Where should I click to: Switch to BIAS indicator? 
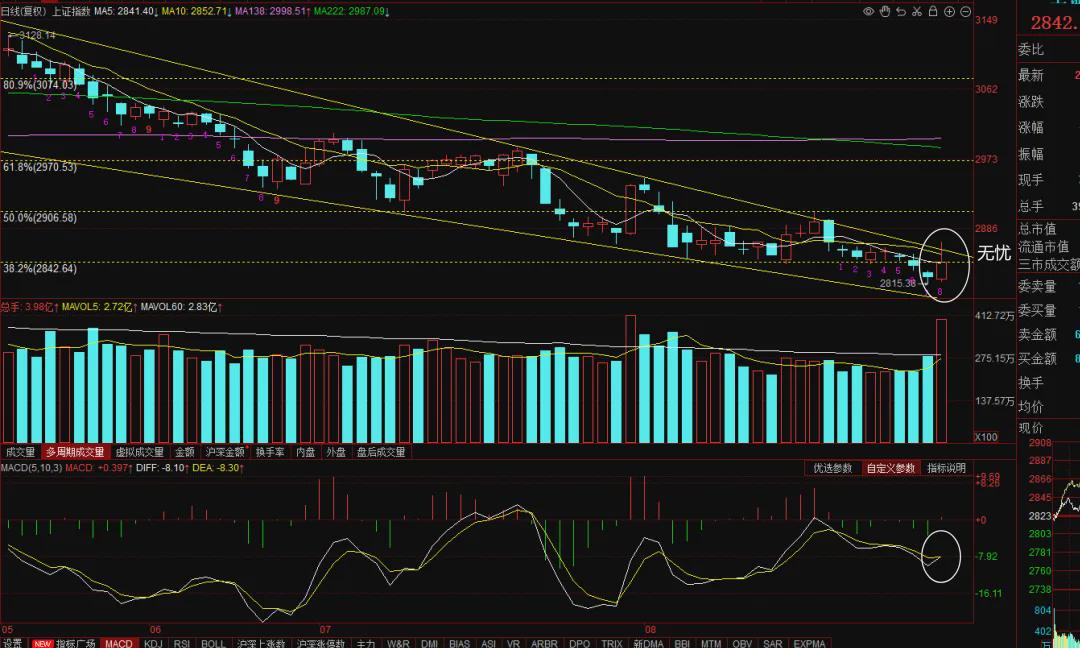[459, 643]
